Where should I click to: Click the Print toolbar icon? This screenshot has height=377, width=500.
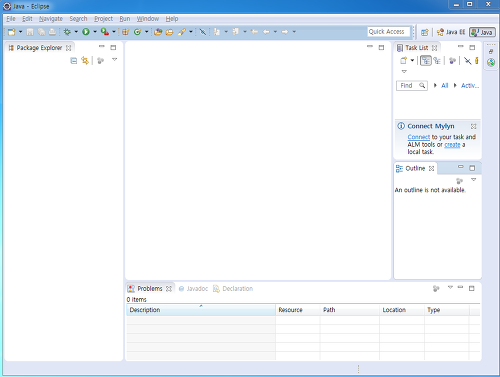pyautogui.click(x=52, y=32)
